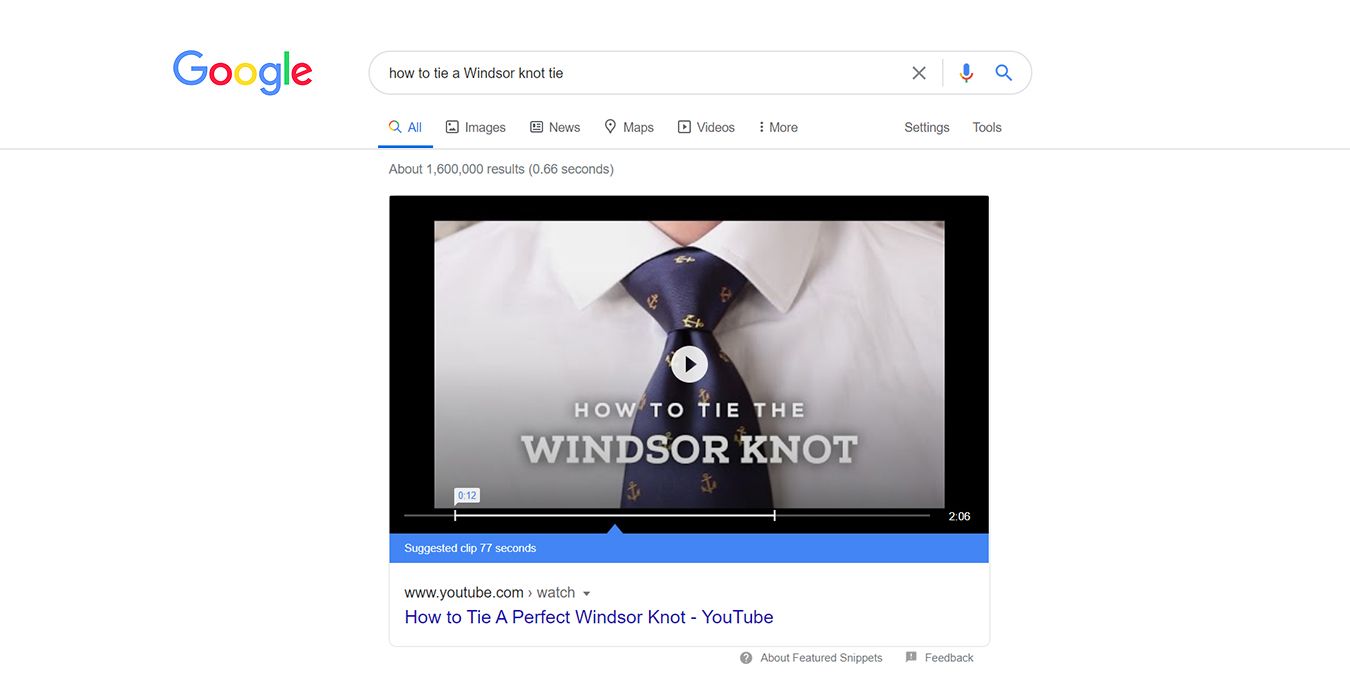This screenshot has height=700, width=1350.
Task: Seek within the video progress bar
Action: [667, 516]
